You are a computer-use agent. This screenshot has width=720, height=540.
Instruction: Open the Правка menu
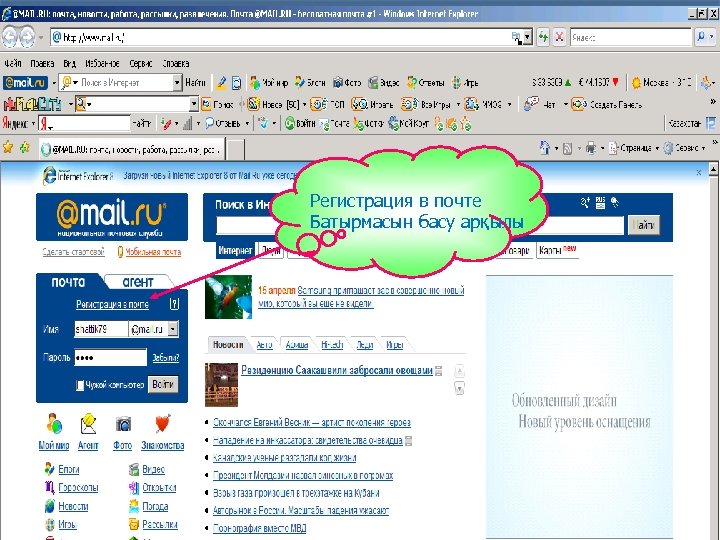[x=42, y=63]
